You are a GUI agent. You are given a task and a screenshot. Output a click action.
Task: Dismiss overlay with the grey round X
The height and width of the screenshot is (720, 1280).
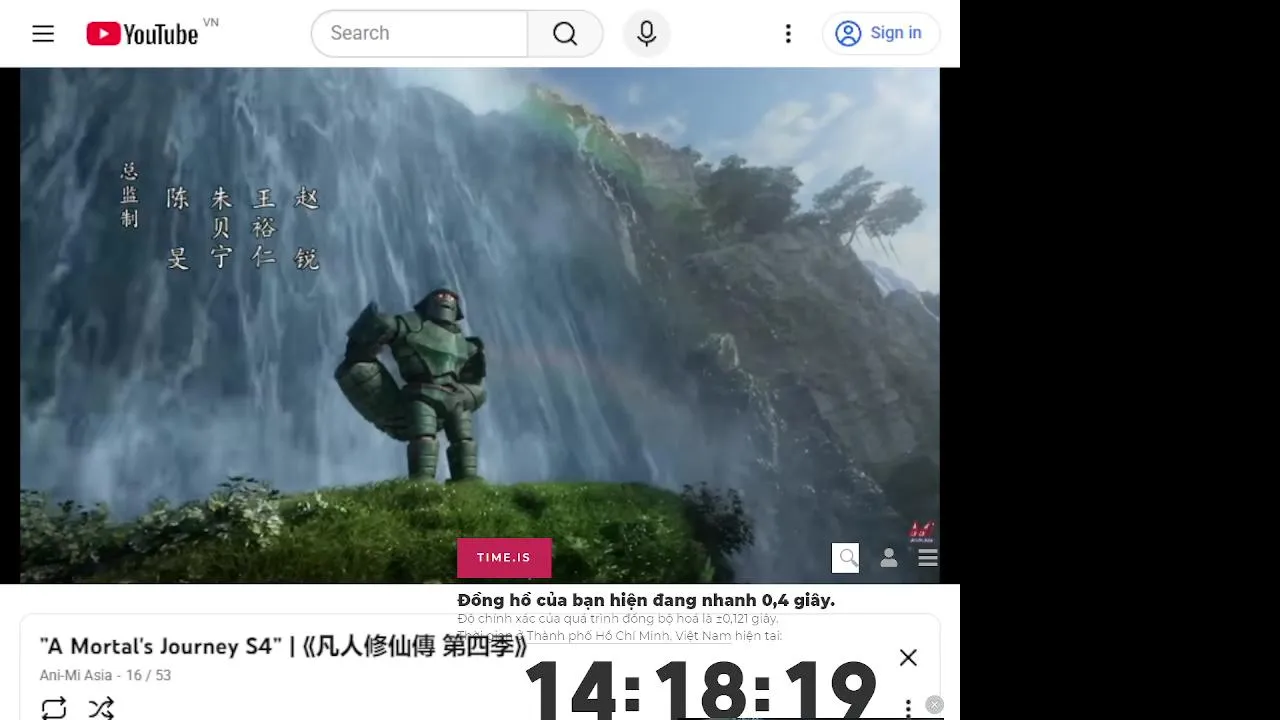click(x=934, y=705)
